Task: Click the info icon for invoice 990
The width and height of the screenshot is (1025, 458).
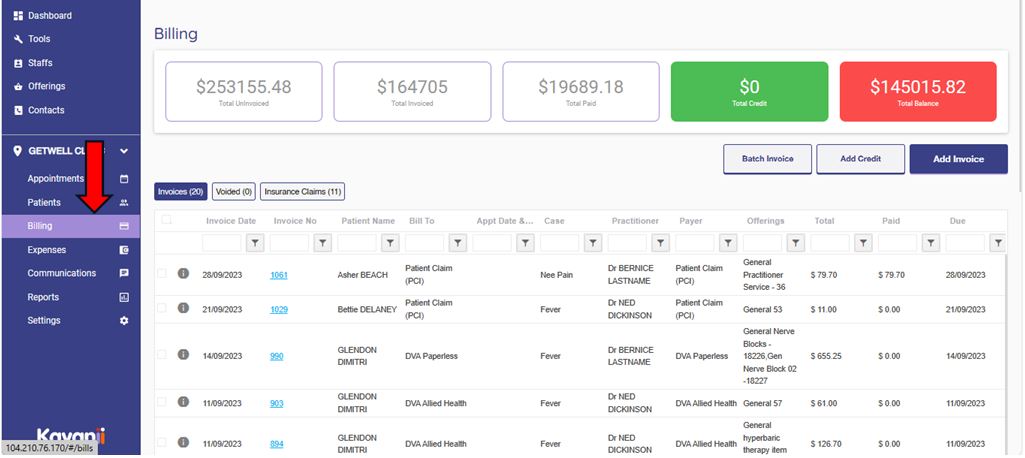Action: (x=183, y=355)
